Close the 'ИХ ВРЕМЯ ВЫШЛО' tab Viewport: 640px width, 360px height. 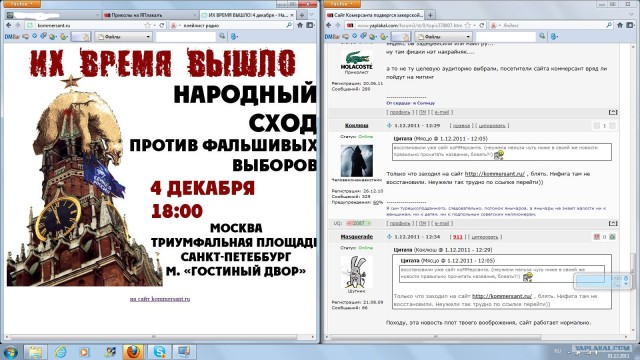(292, 15)
